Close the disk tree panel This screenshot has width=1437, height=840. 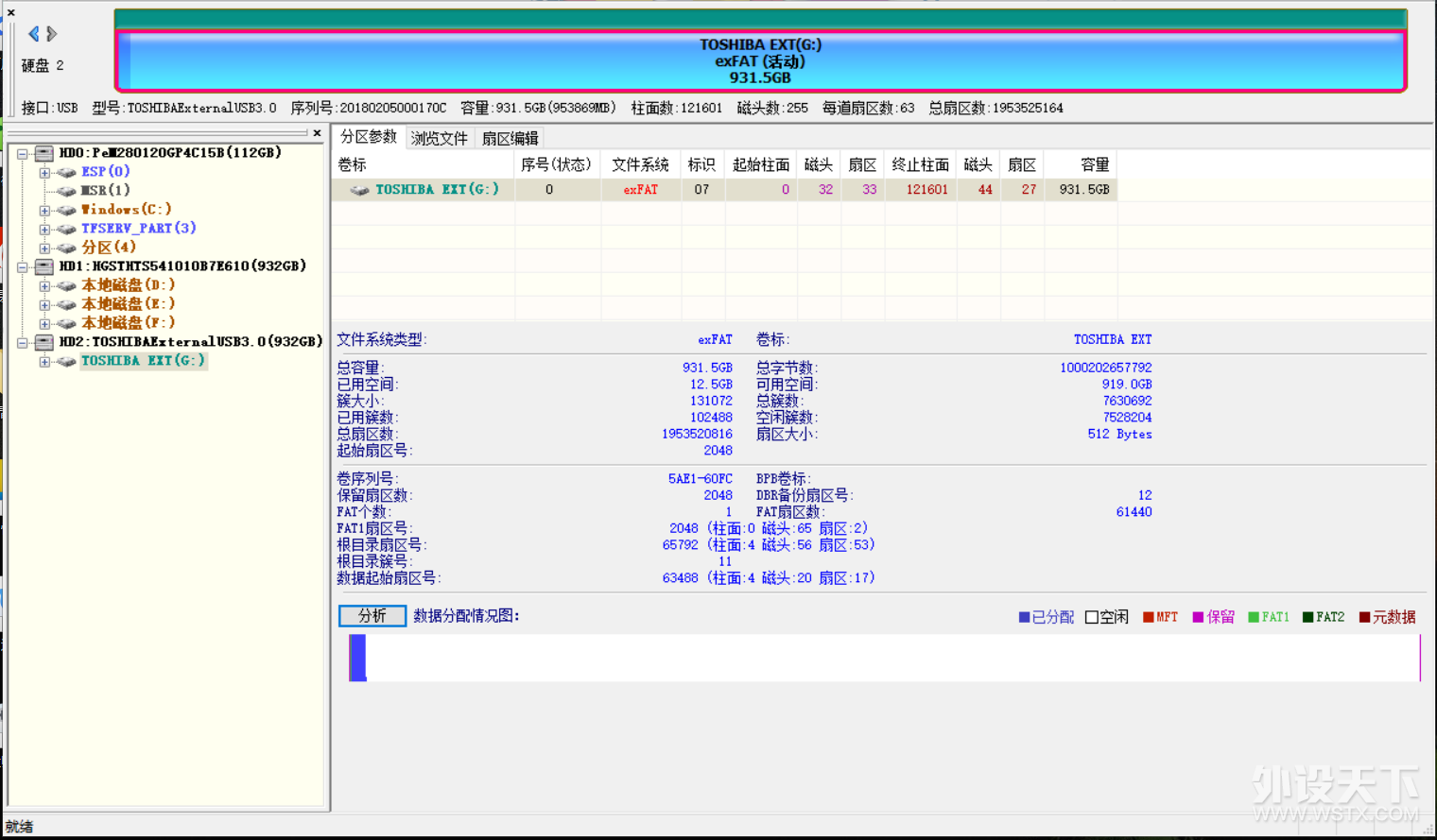317,133
